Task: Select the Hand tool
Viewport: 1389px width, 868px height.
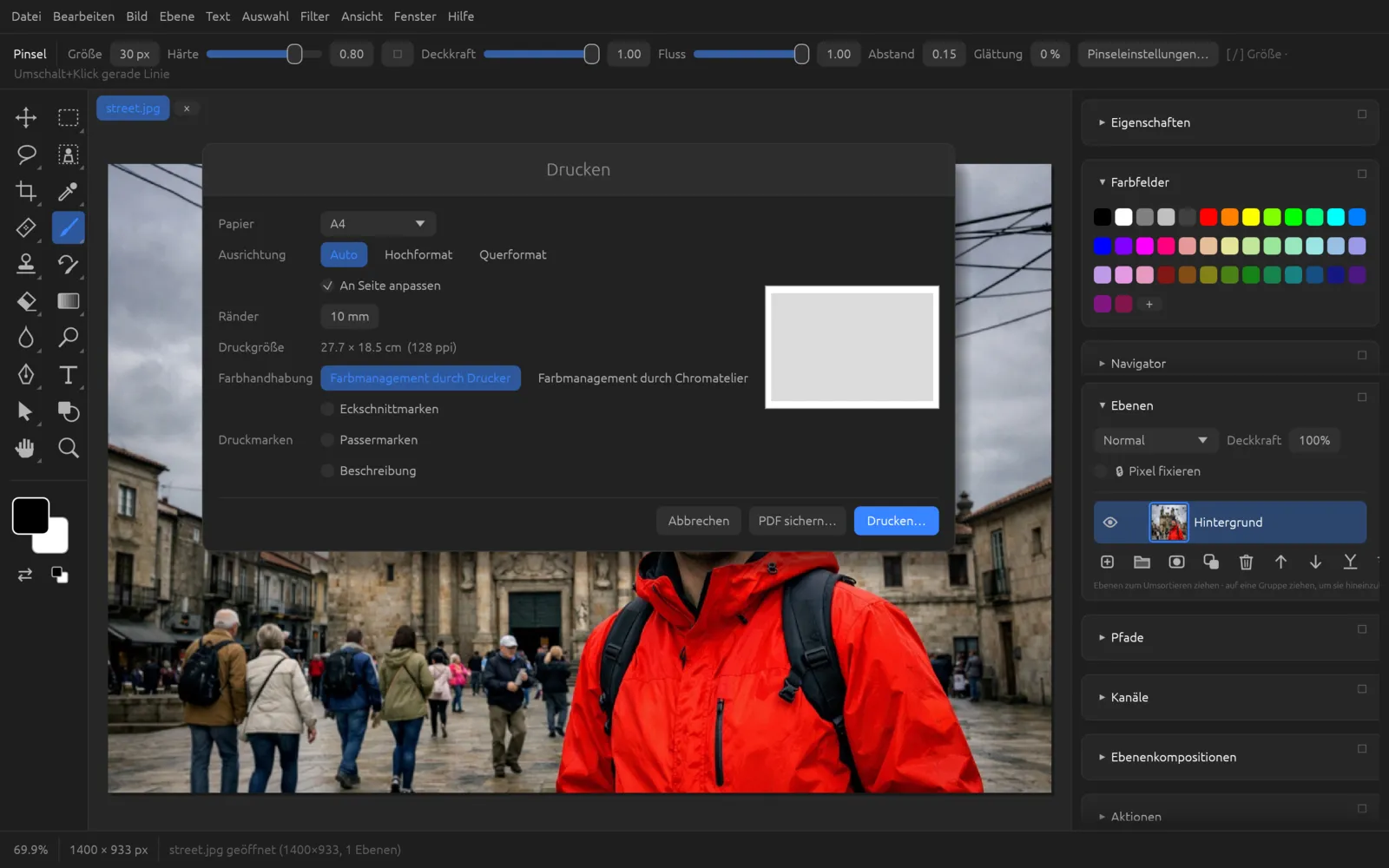Action: pos(26,448)
